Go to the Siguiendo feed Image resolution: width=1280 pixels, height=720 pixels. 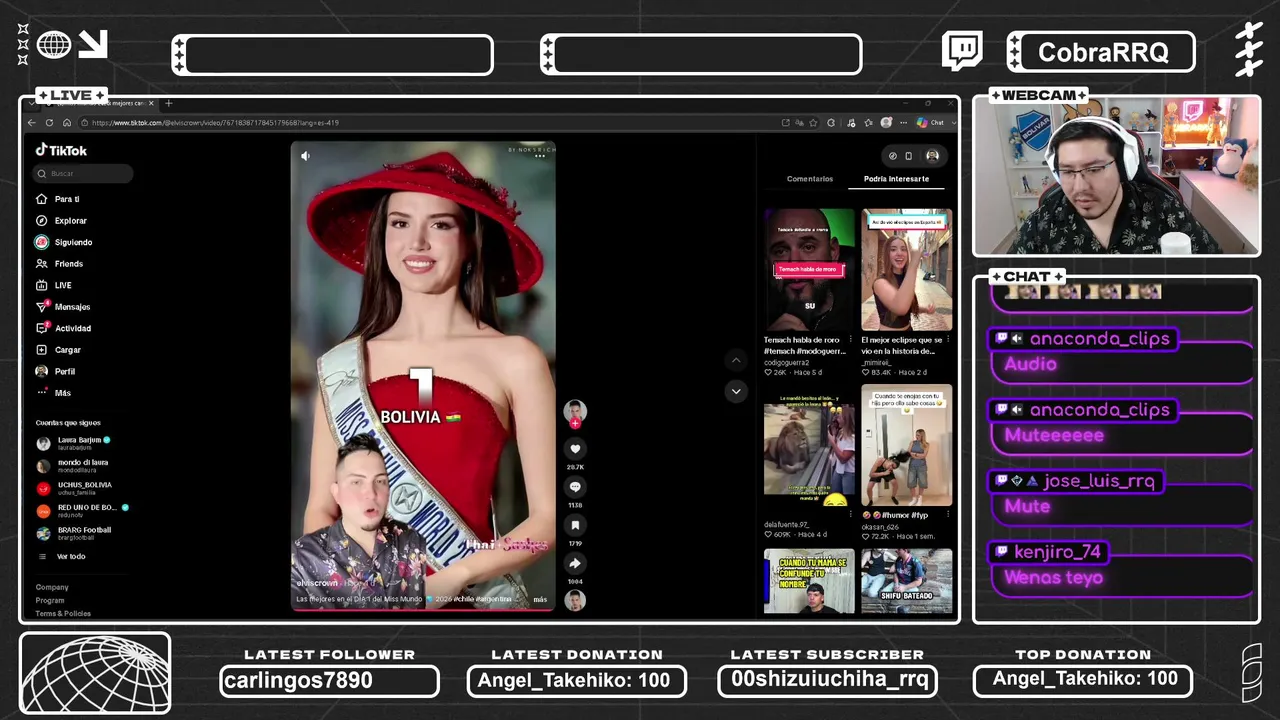(x=64, y=242)
